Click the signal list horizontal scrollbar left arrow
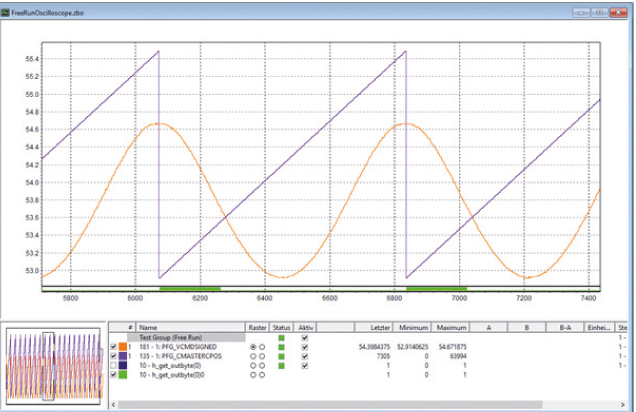636x412 pixels. (112, 403)
